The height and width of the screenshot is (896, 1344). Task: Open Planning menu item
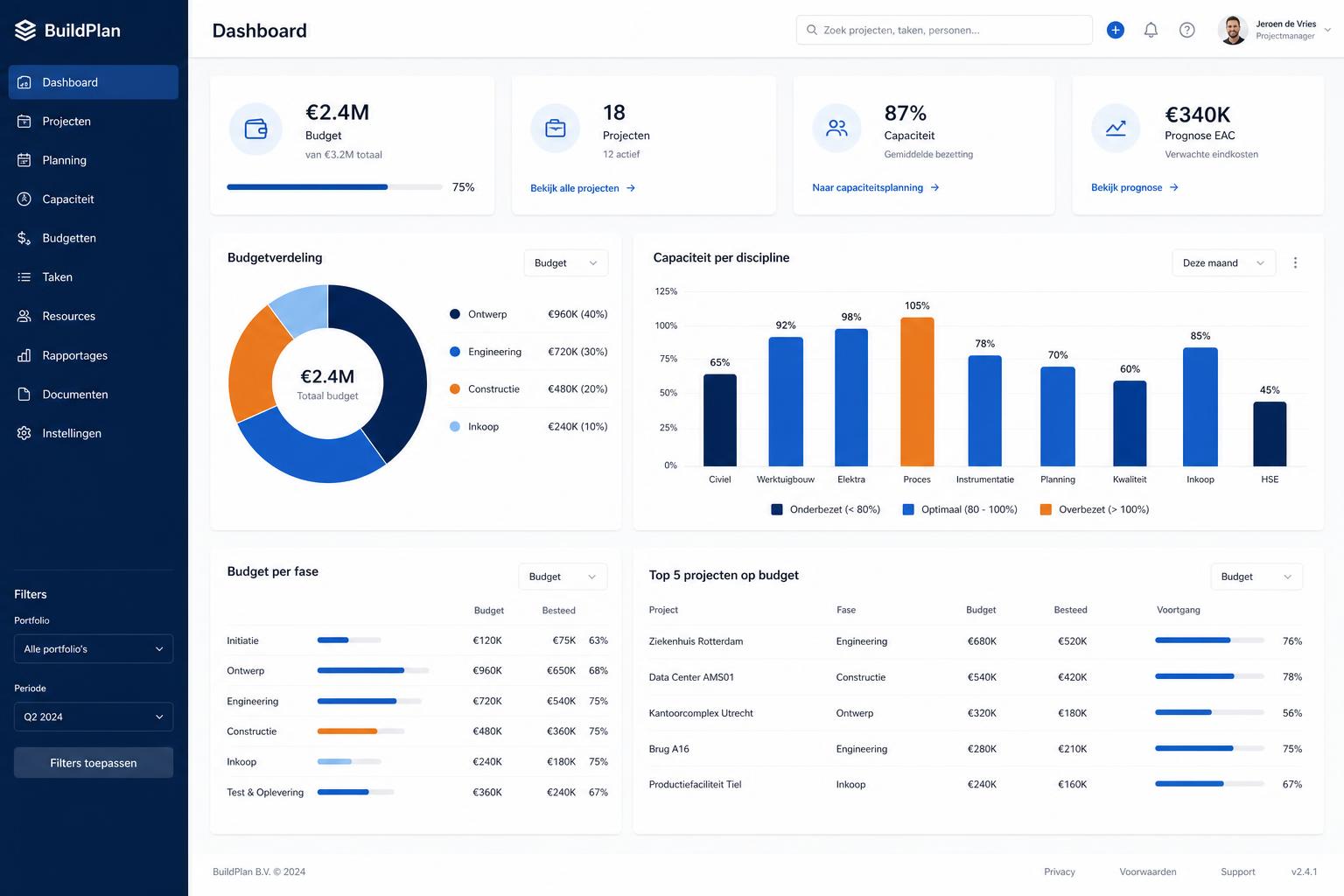pyautogui.click(x=94, y=160)
